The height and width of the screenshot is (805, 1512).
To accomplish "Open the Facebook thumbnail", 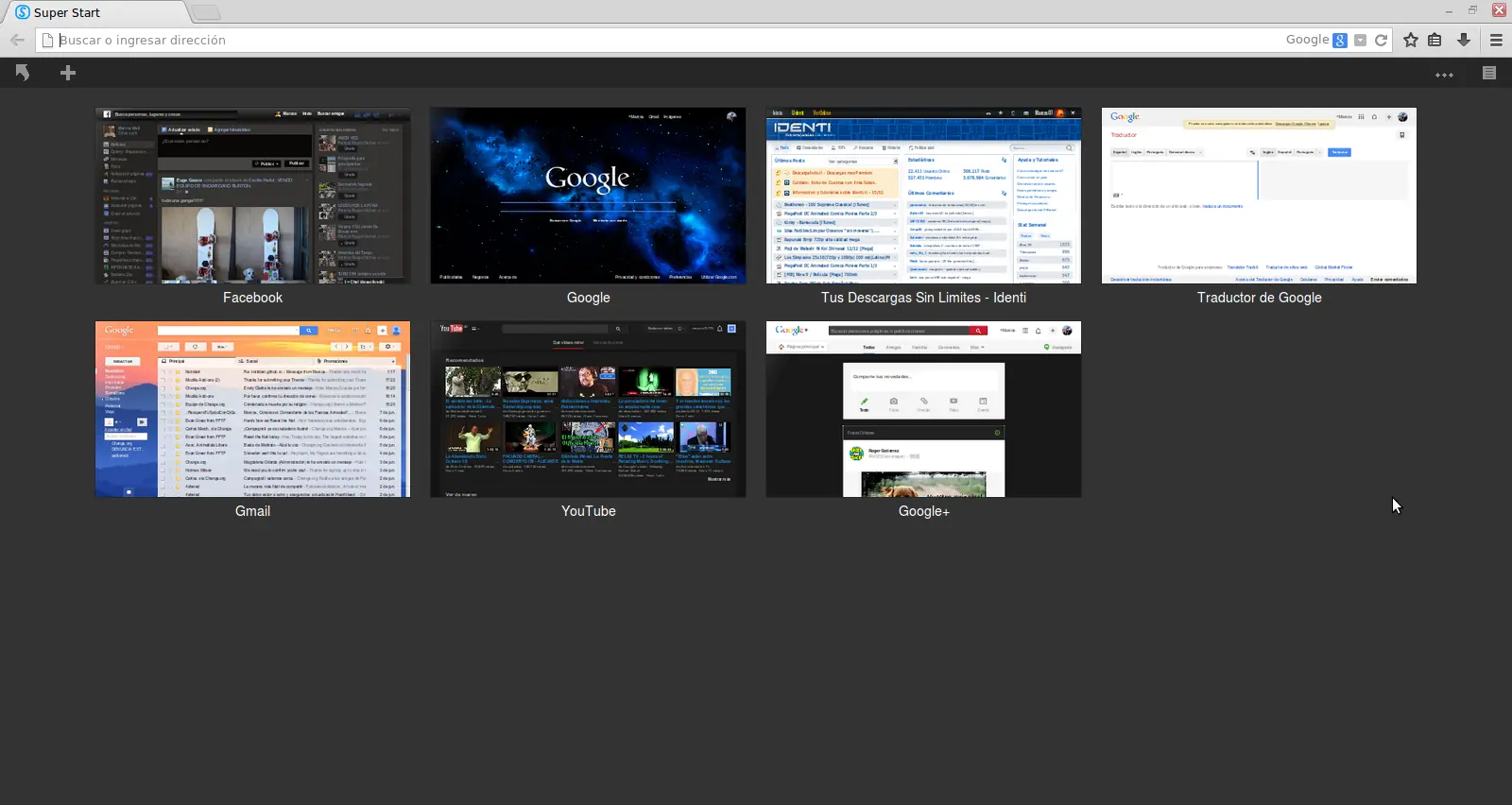I will tap(252, 196).
